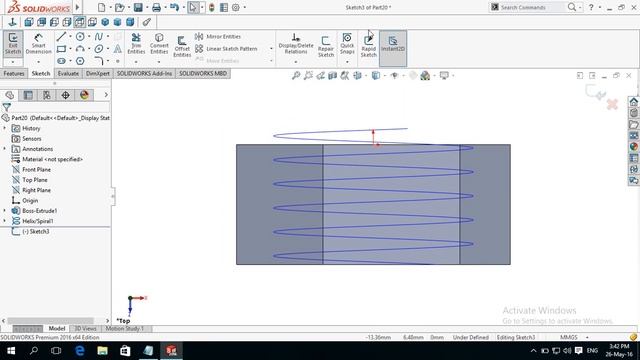This screenshot has width=640, height=360.
Task: Select the Sketch Fillet tool
Action: [x=99, y=61]
